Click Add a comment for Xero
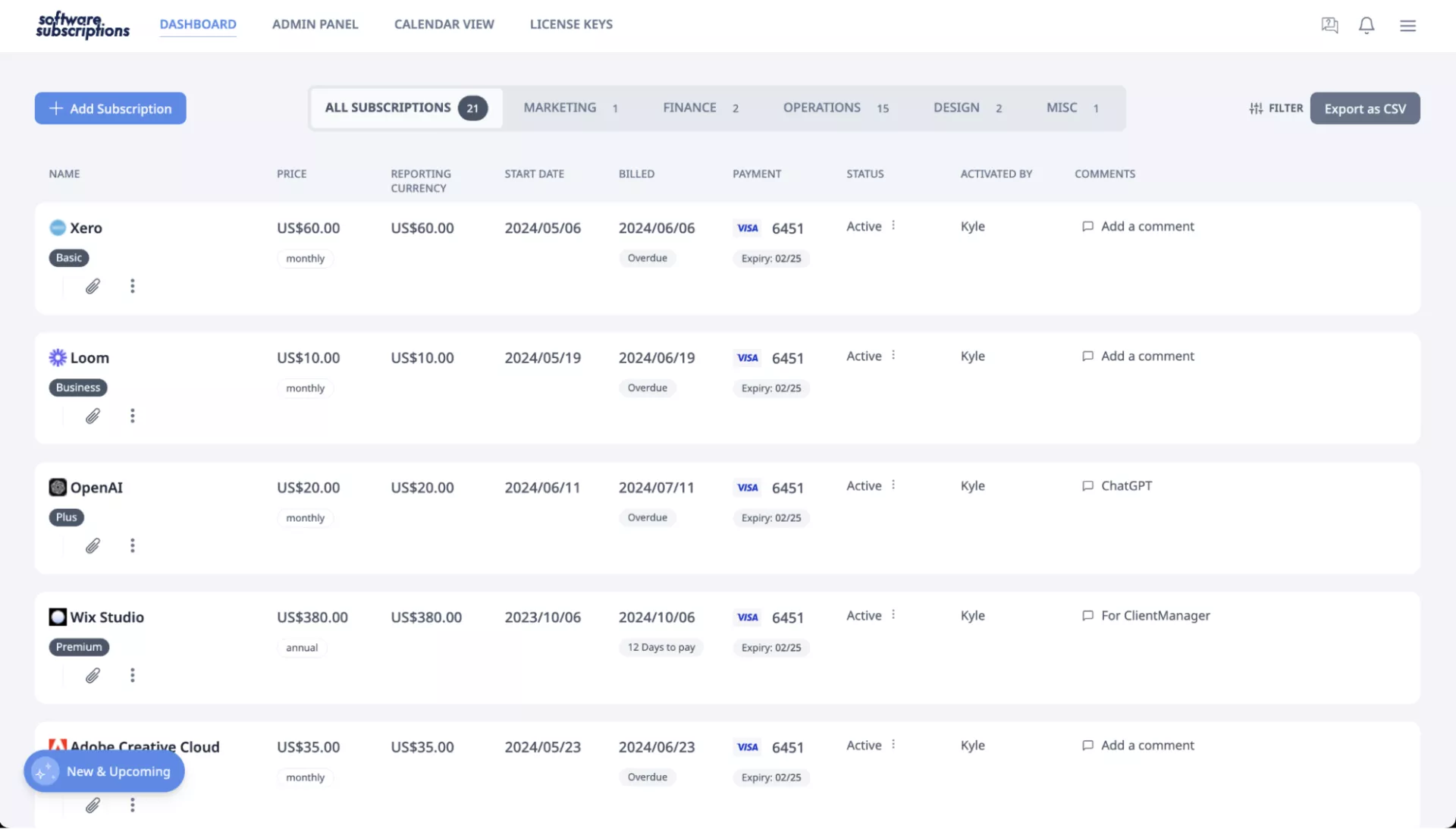The image size is (1456, 829). (x=1146, y=227)
